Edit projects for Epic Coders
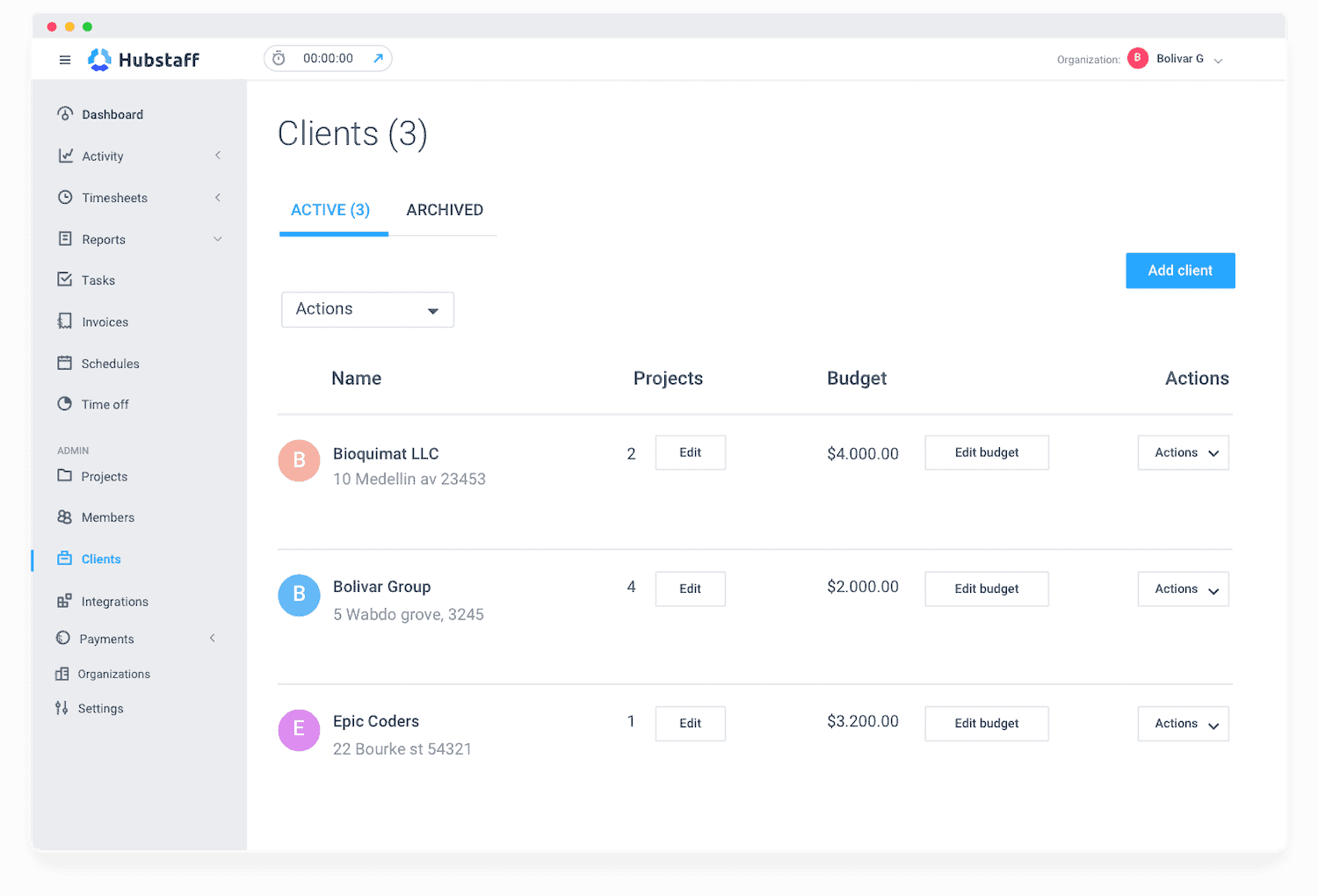 (x=691, y=723)
